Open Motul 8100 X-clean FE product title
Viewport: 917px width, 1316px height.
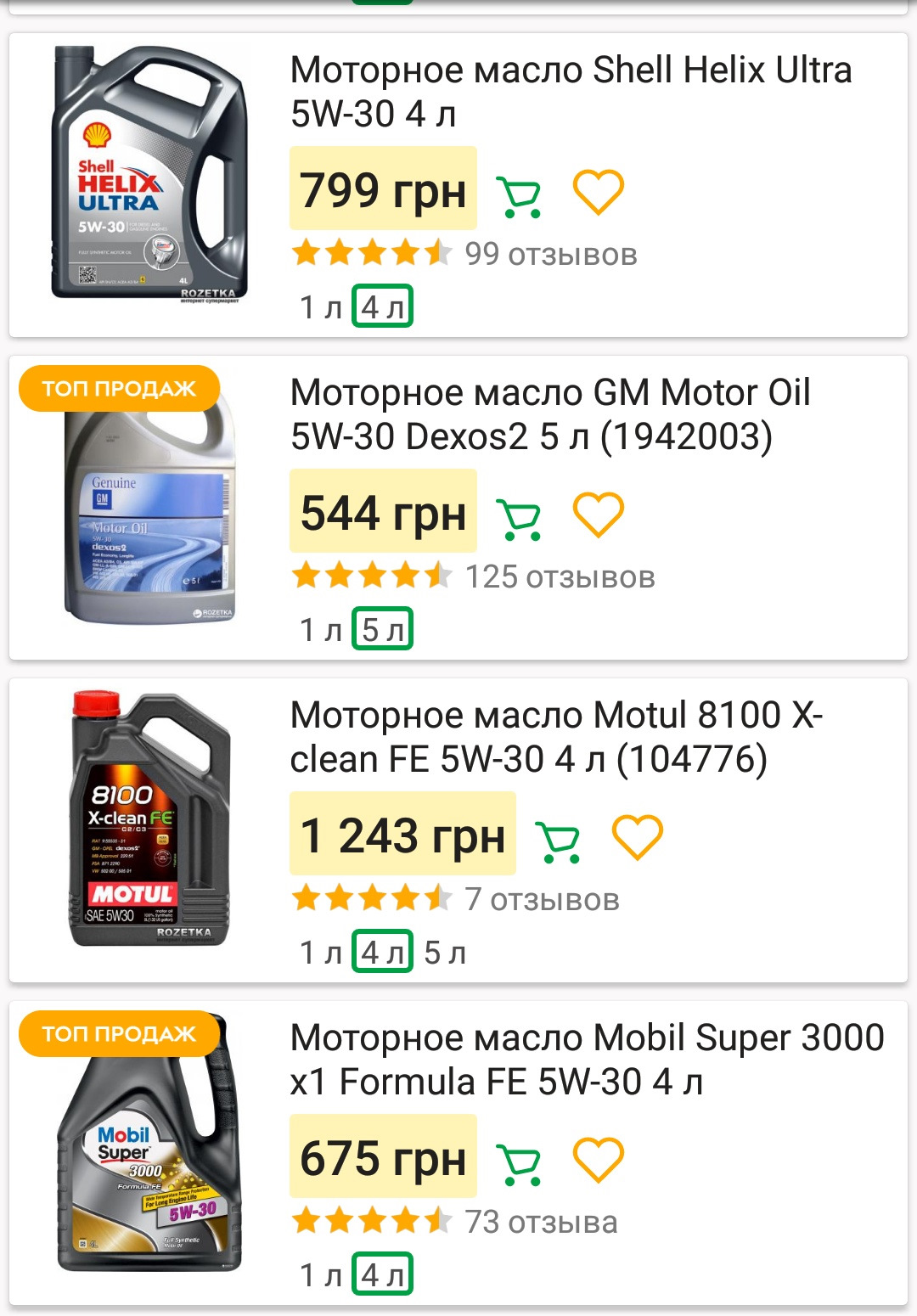coord(556,737)
